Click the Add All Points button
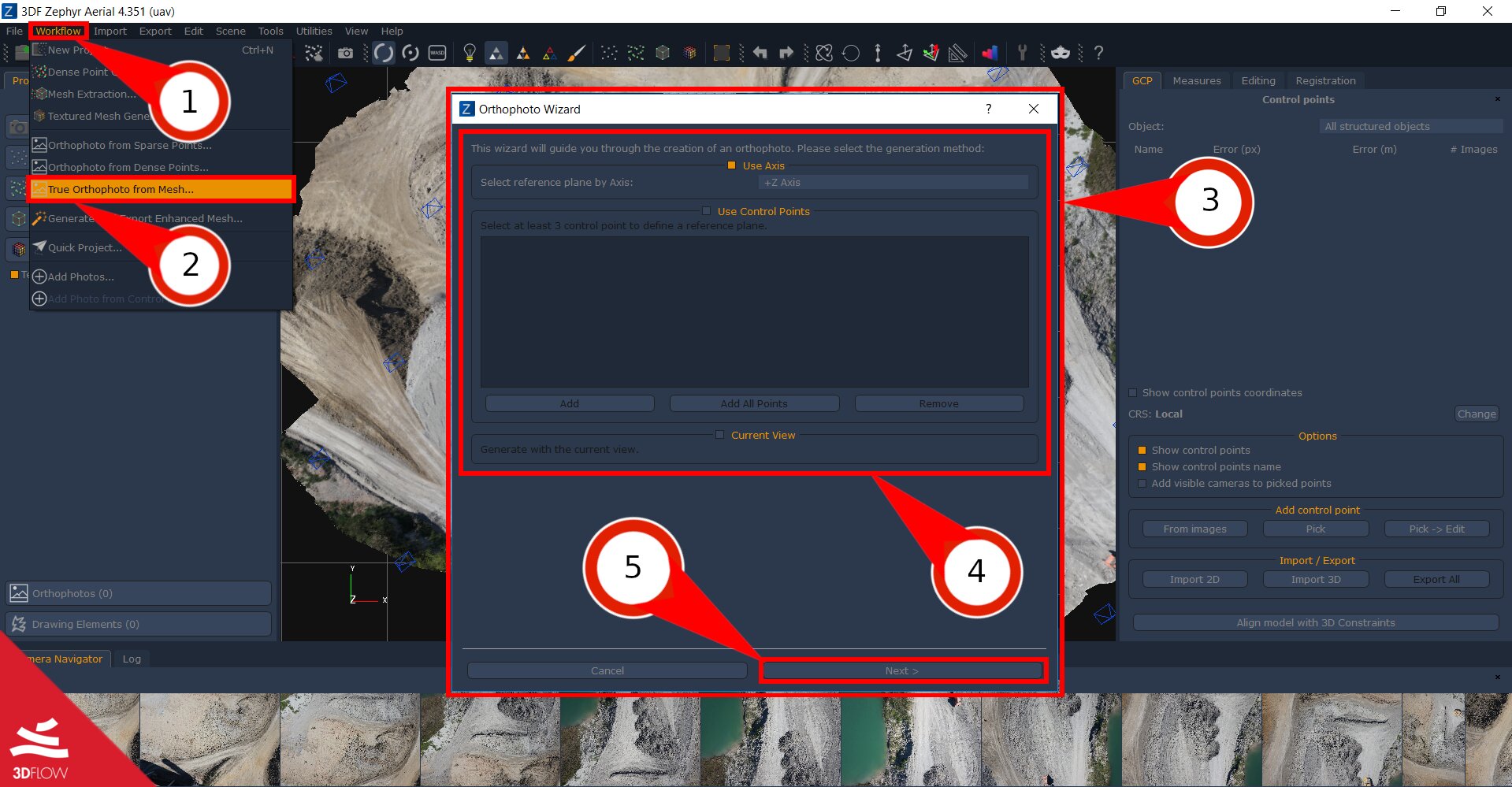Viewport: 1512px width, 787px height. [x=754, y=403]
